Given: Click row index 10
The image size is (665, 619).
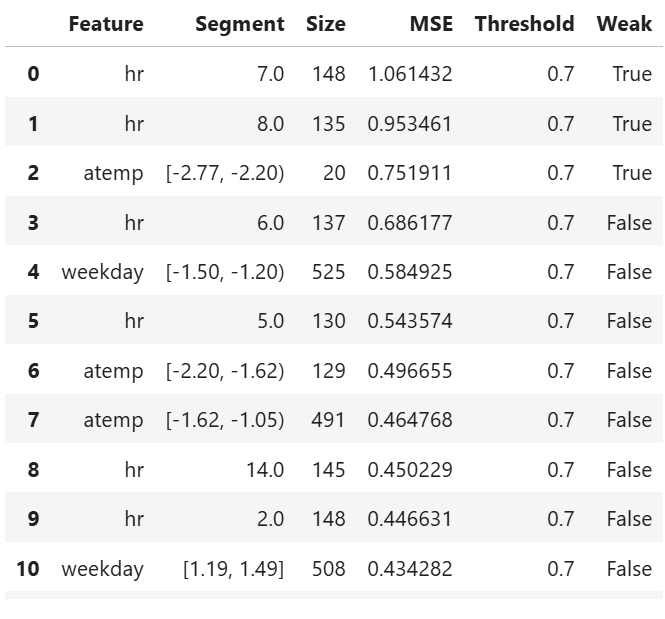Looking at the screenshot, I should pos(28,569).
